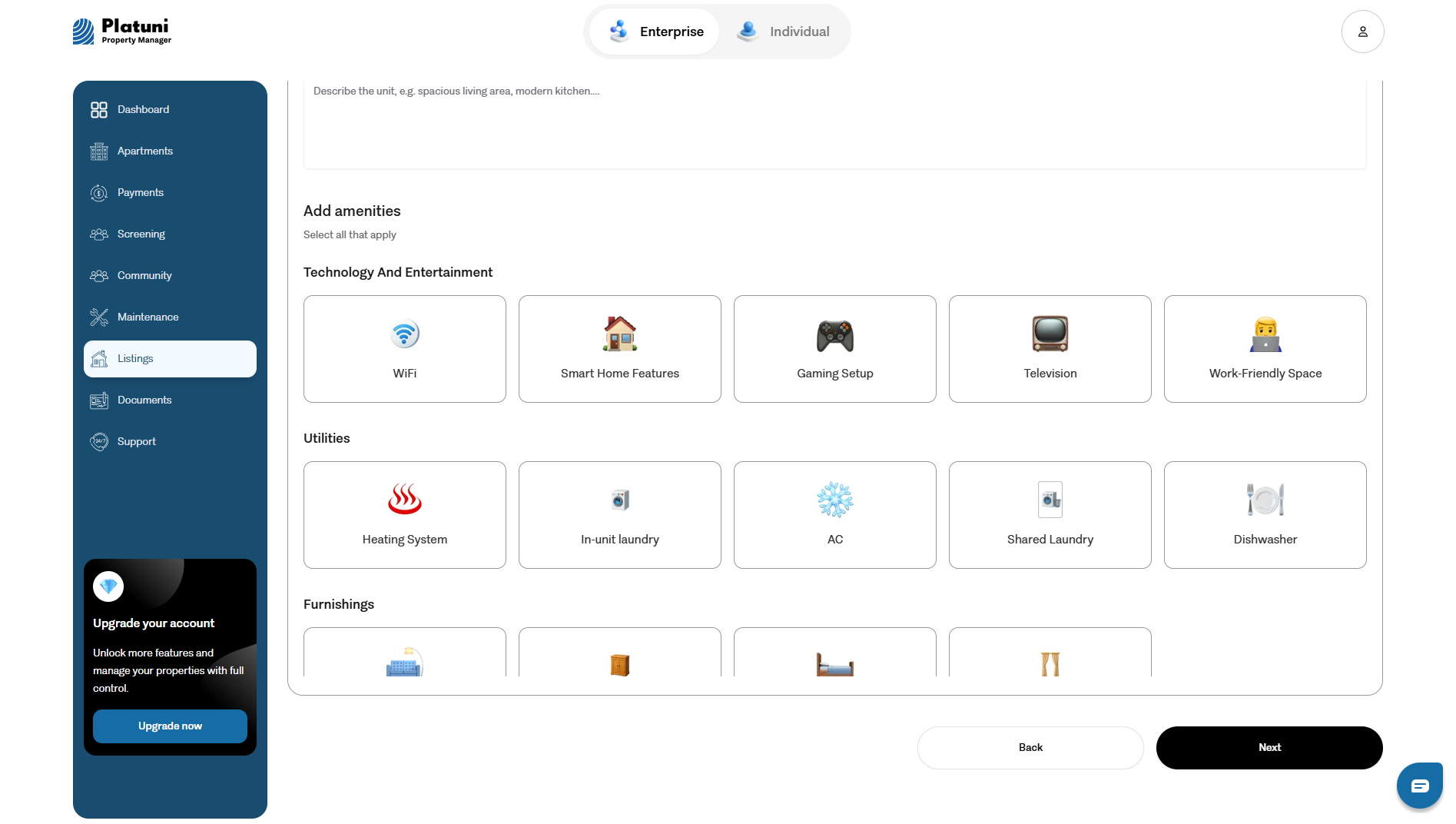Click the Dashboard grid icon
Image resolution: width=1456 pixels, height=824 pixels.
point(99,110)
